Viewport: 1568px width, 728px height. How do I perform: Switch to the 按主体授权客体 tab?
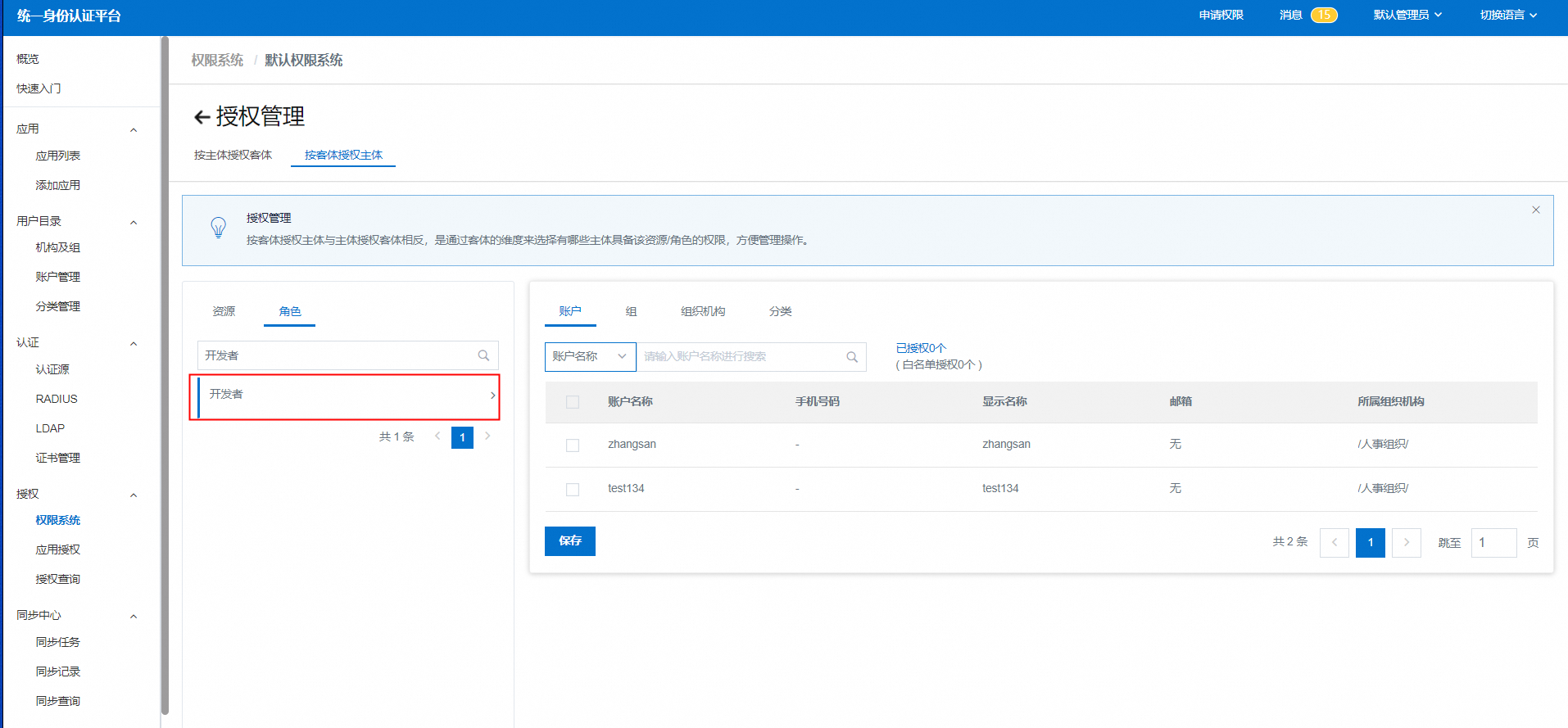[233, 155]
